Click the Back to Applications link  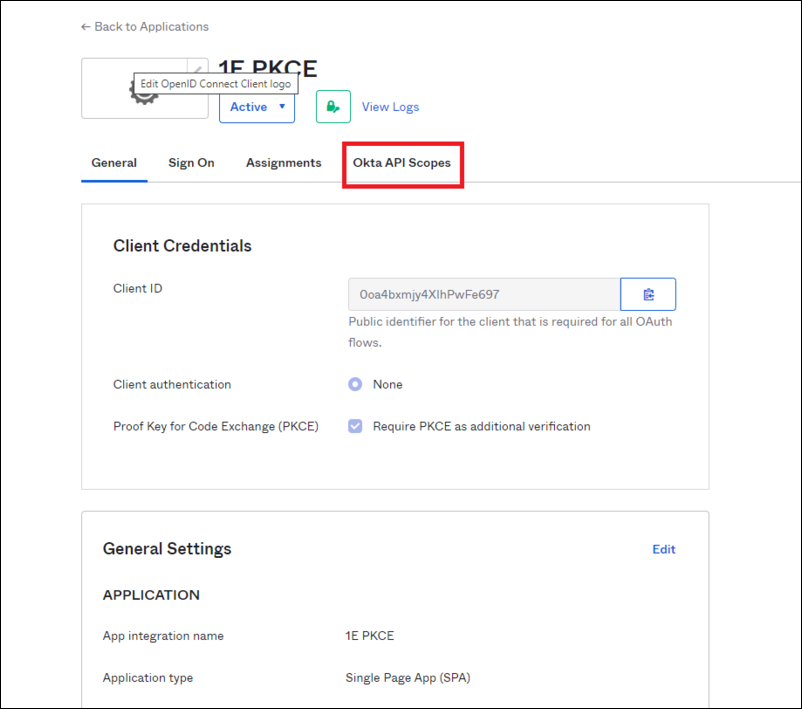(145, 27)
